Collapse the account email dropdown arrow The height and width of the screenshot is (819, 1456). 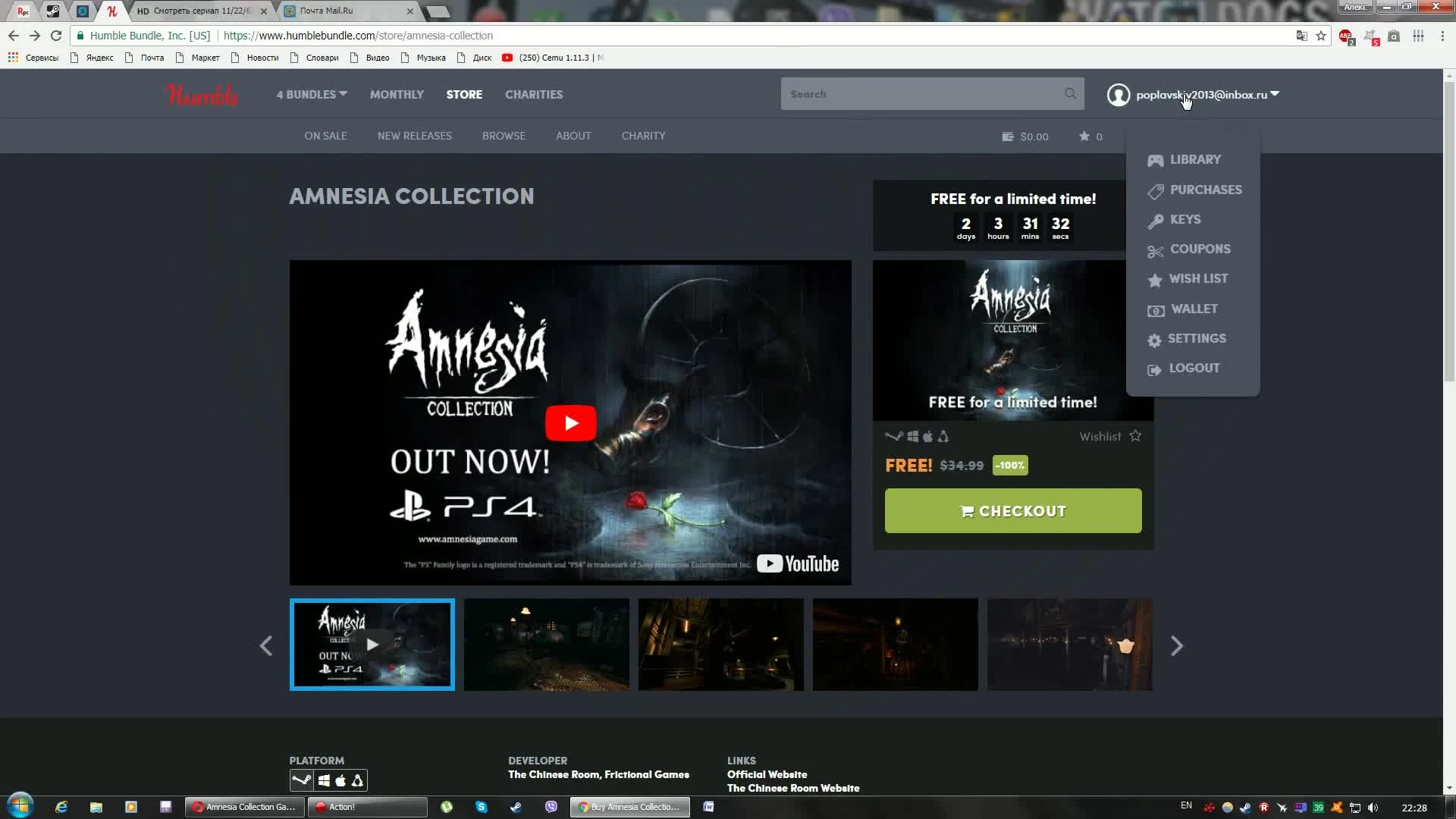tap(1275, 94)
